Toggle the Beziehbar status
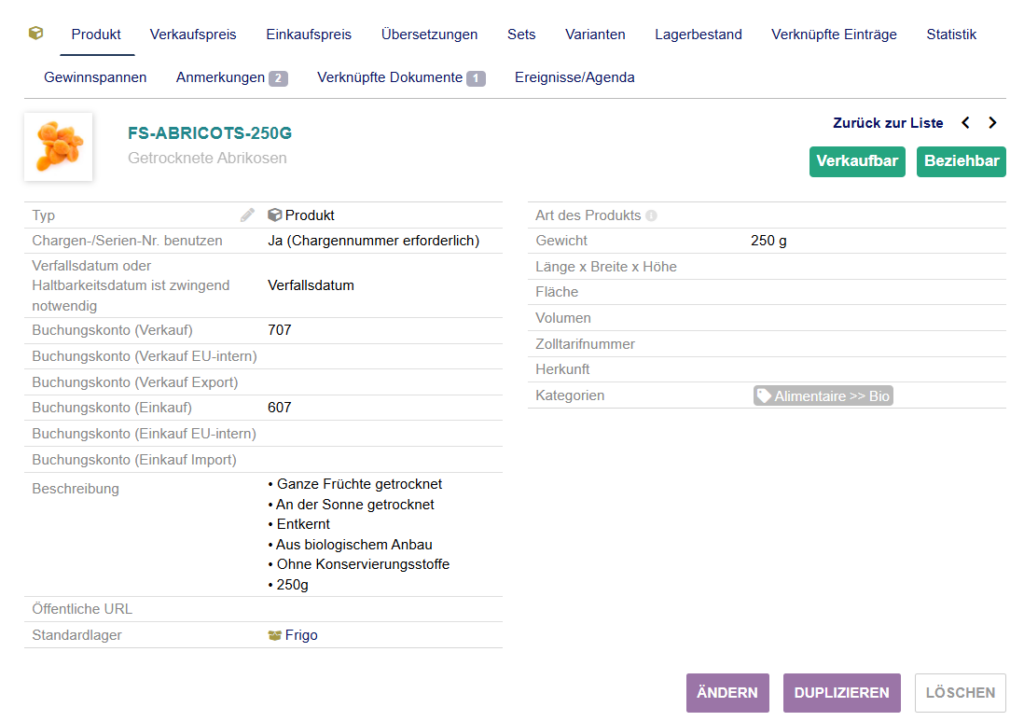The height and width of the screenshot is (721, 1024). pyautogui.click(x=960, y=161)
